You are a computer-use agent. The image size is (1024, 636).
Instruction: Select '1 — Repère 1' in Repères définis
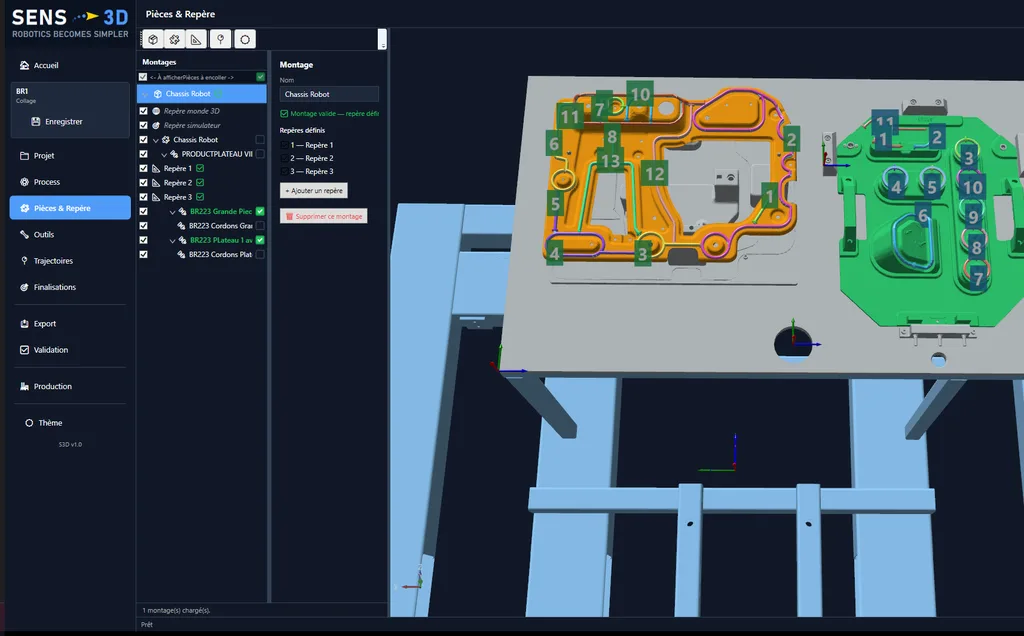312,145
